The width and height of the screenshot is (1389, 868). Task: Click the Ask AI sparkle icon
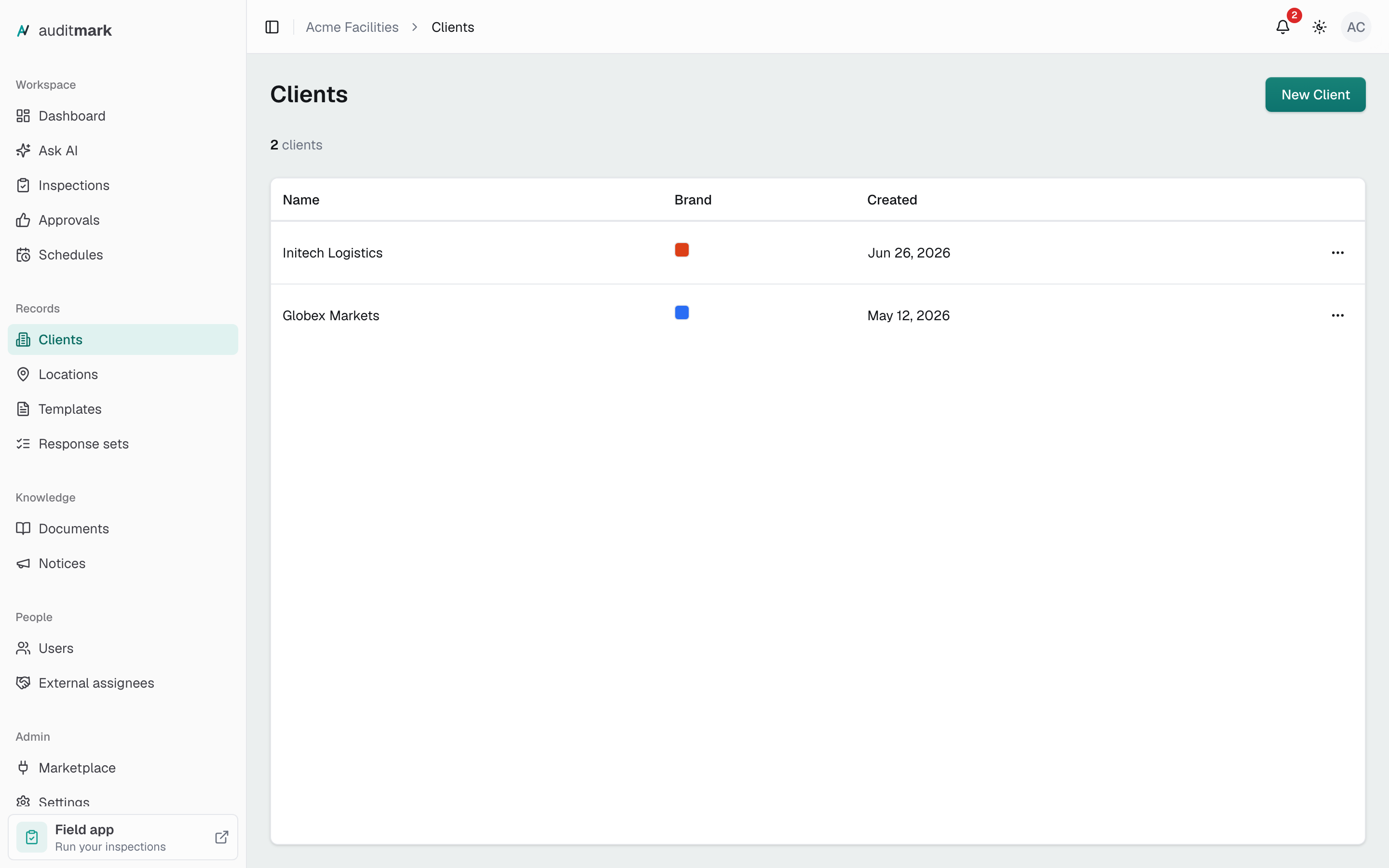pyautogui.click(x=23, y=150)
